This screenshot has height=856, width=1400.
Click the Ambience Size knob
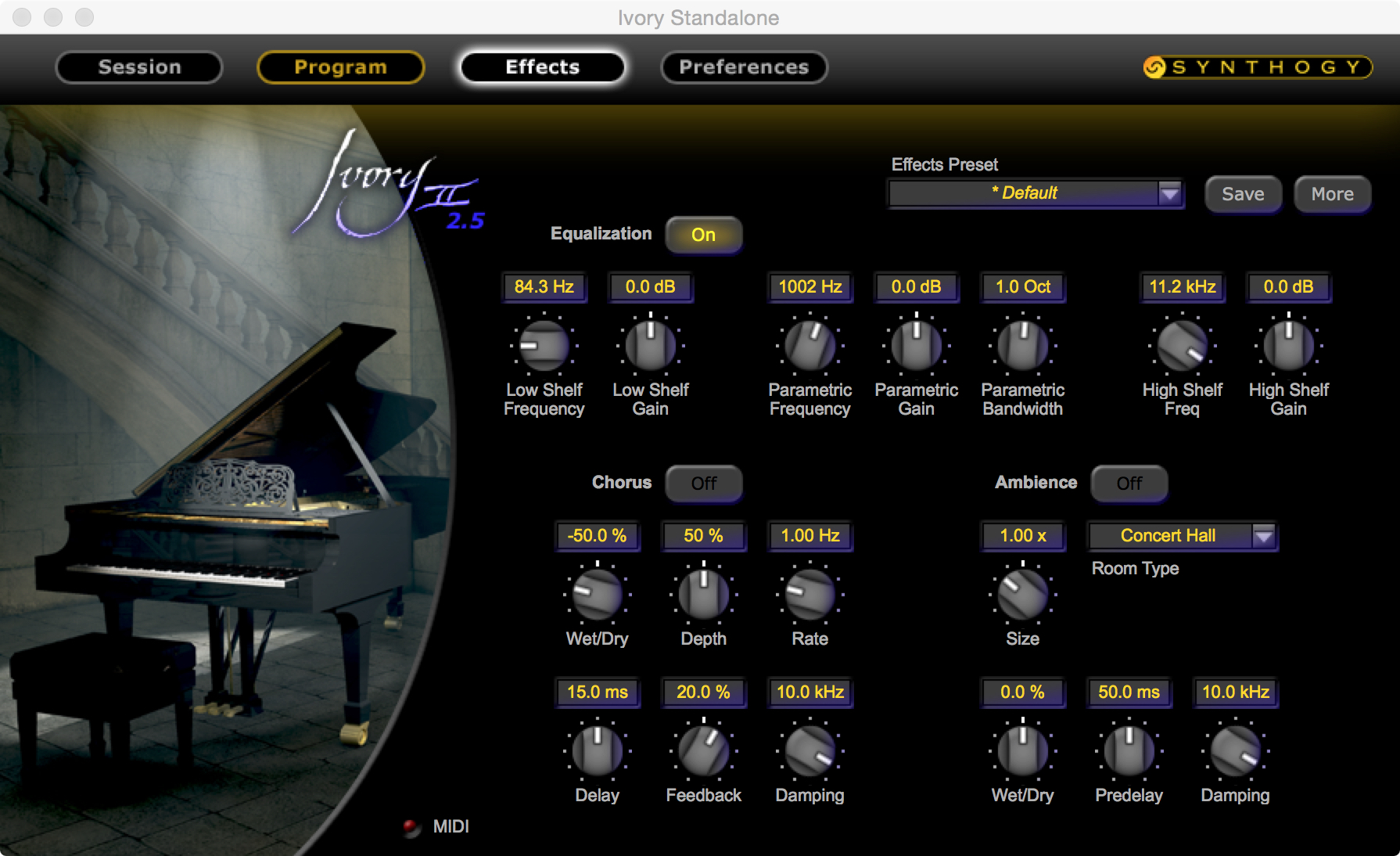(1022, 594)
